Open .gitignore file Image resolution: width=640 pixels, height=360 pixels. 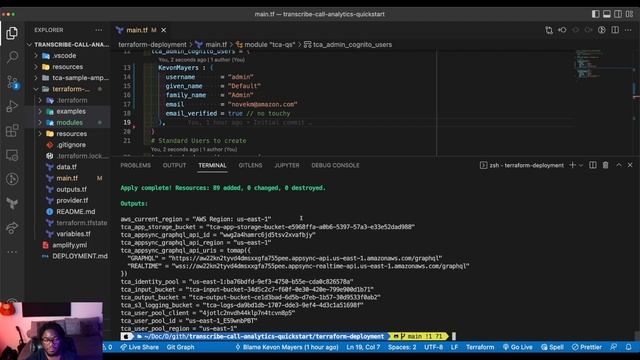(71, 145)
